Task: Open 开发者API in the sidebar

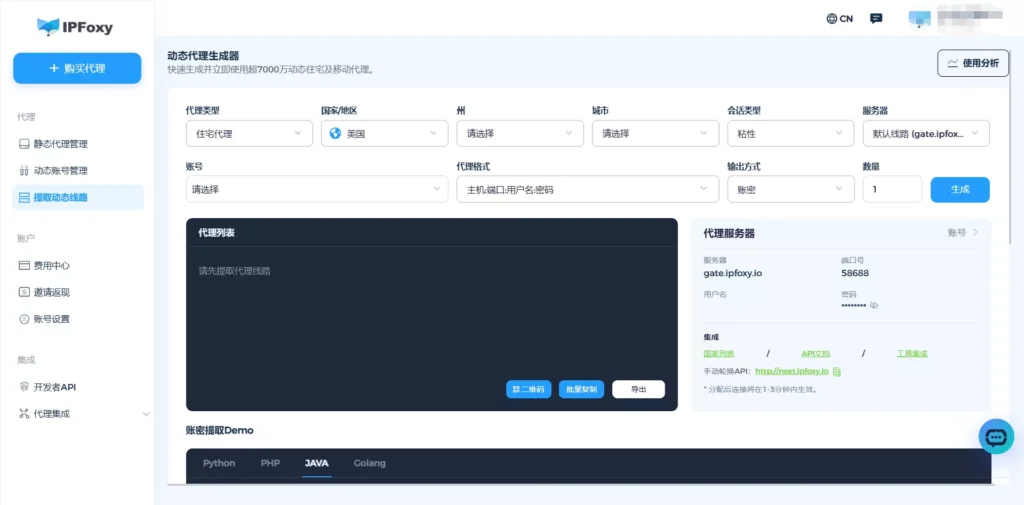Action: (54, 387)
